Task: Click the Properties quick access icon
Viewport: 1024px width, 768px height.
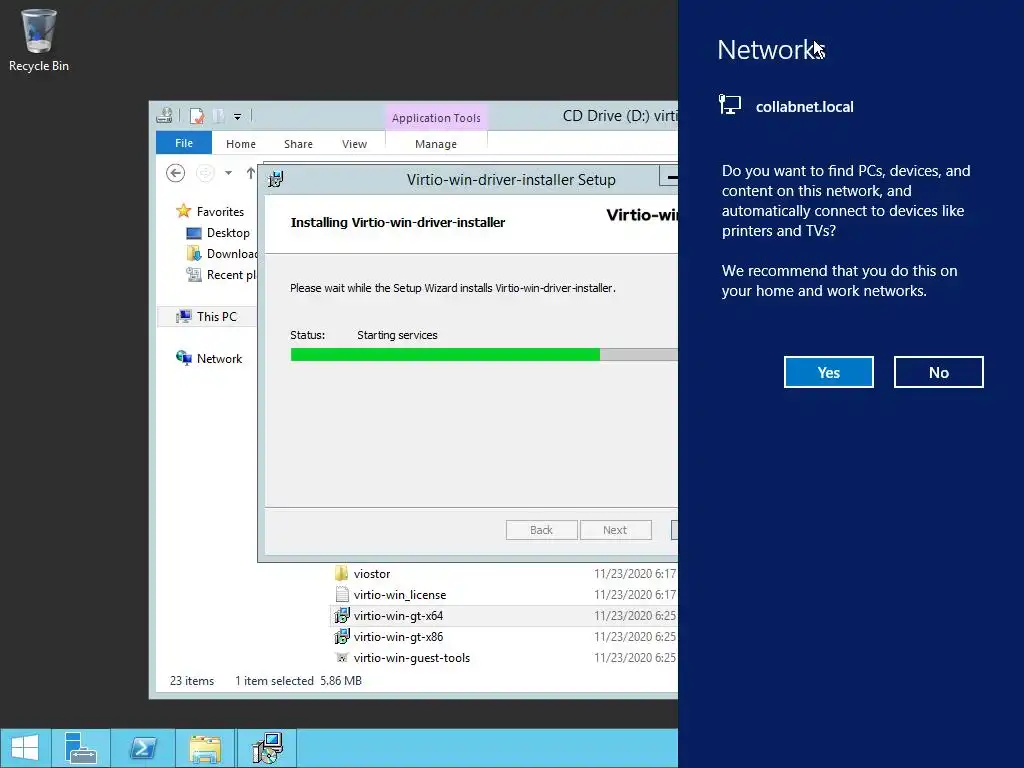Action: [197, 116]
